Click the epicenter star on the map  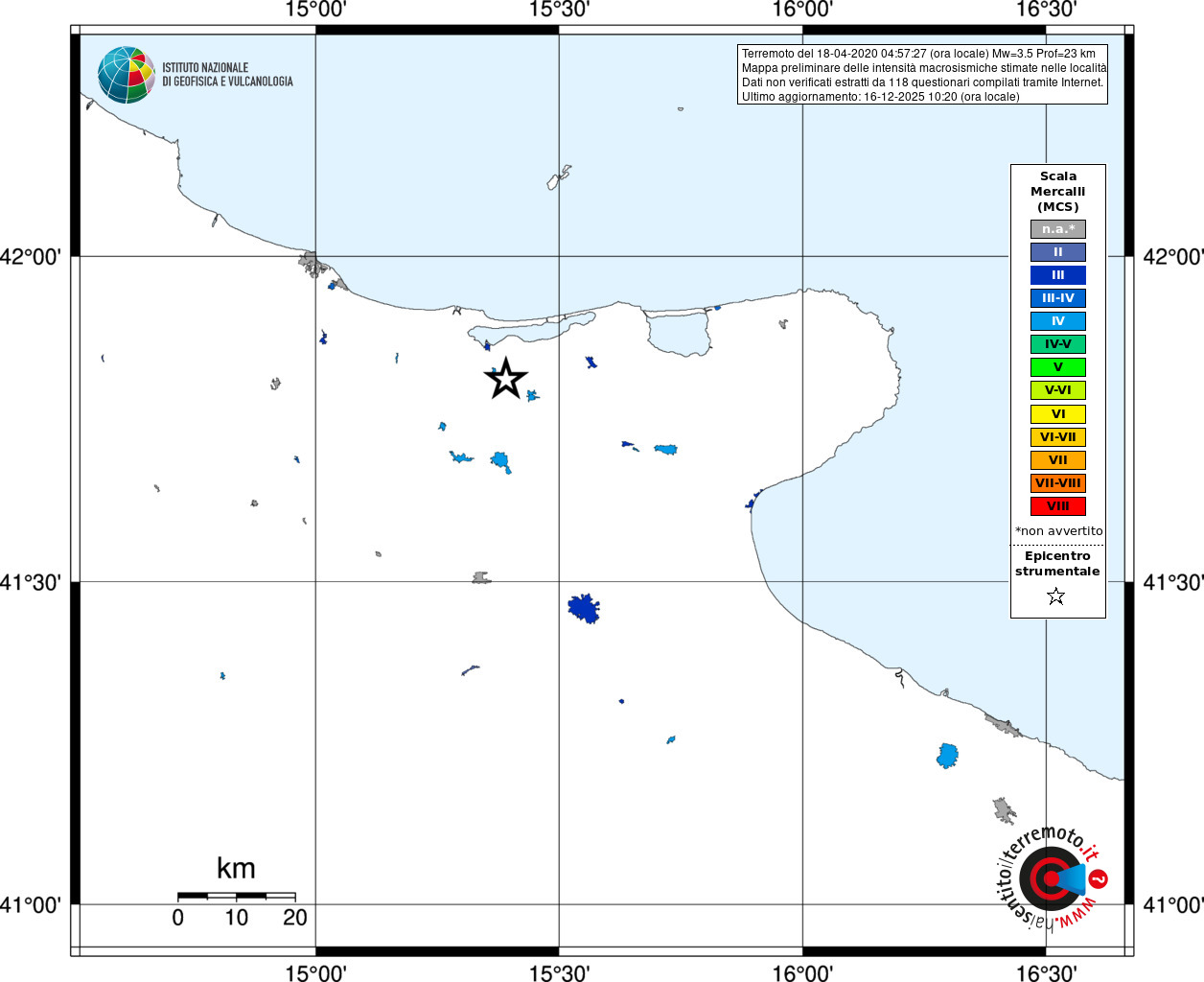click(506, 379)
